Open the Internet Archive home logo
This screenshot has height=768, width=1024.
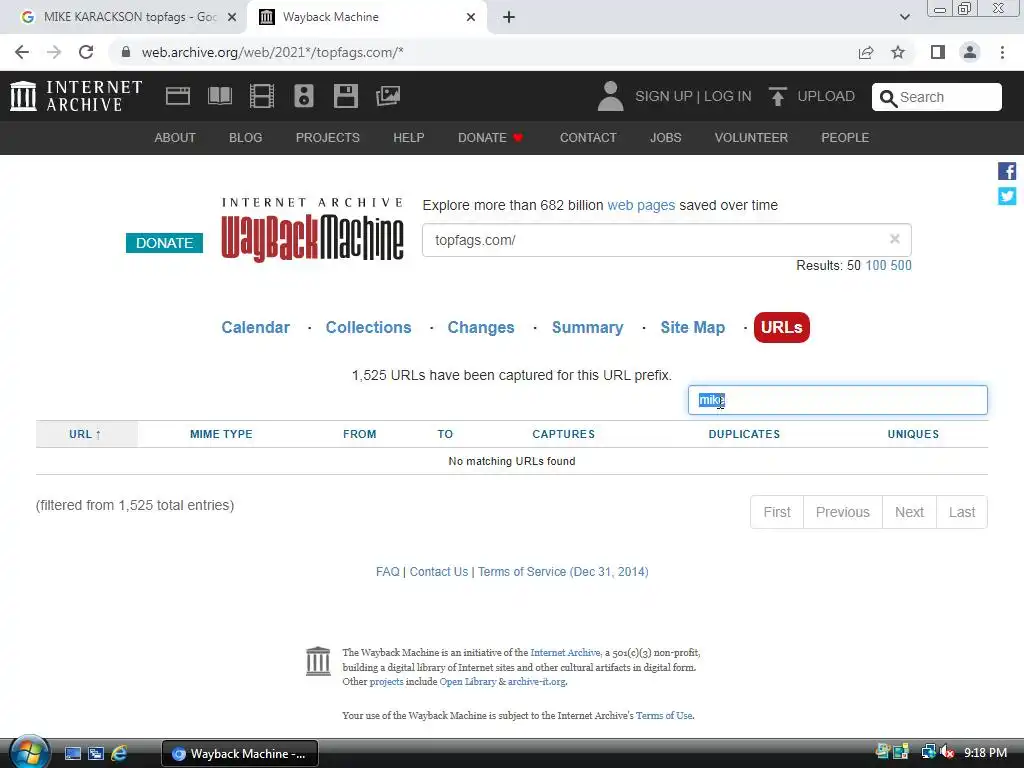[x=76, y=96]
